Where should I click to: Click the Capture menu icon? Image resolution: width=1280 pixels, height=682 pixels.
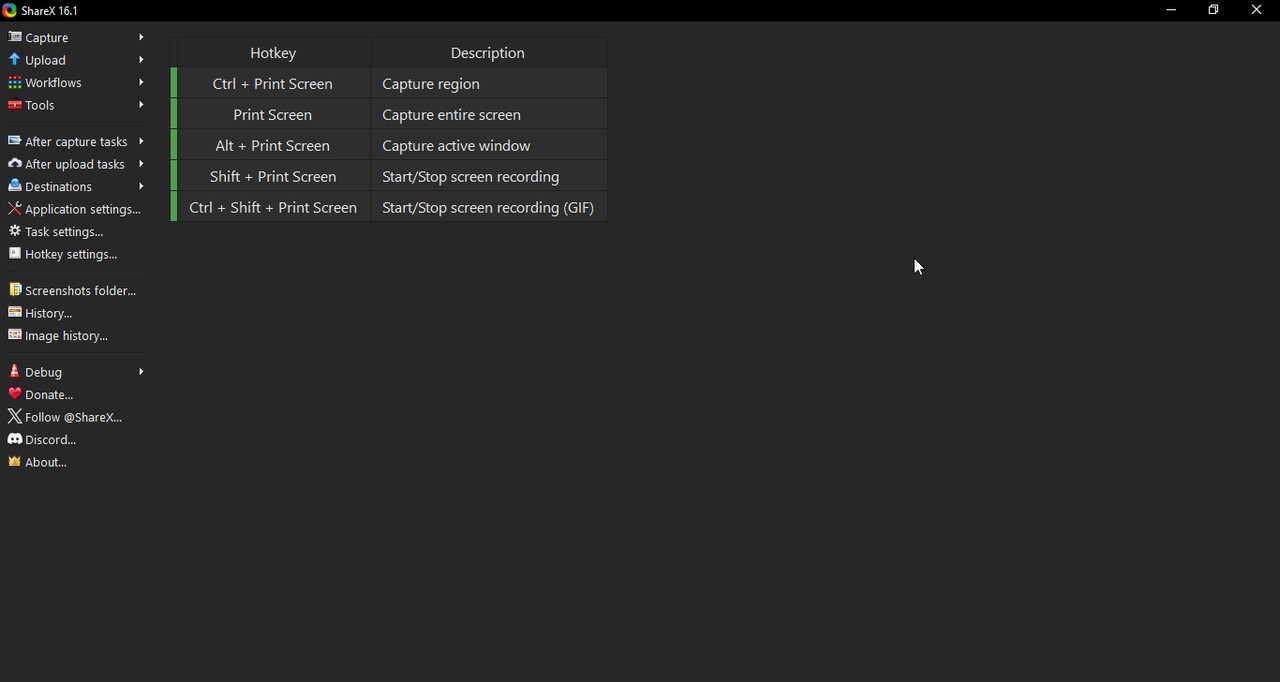15,37
